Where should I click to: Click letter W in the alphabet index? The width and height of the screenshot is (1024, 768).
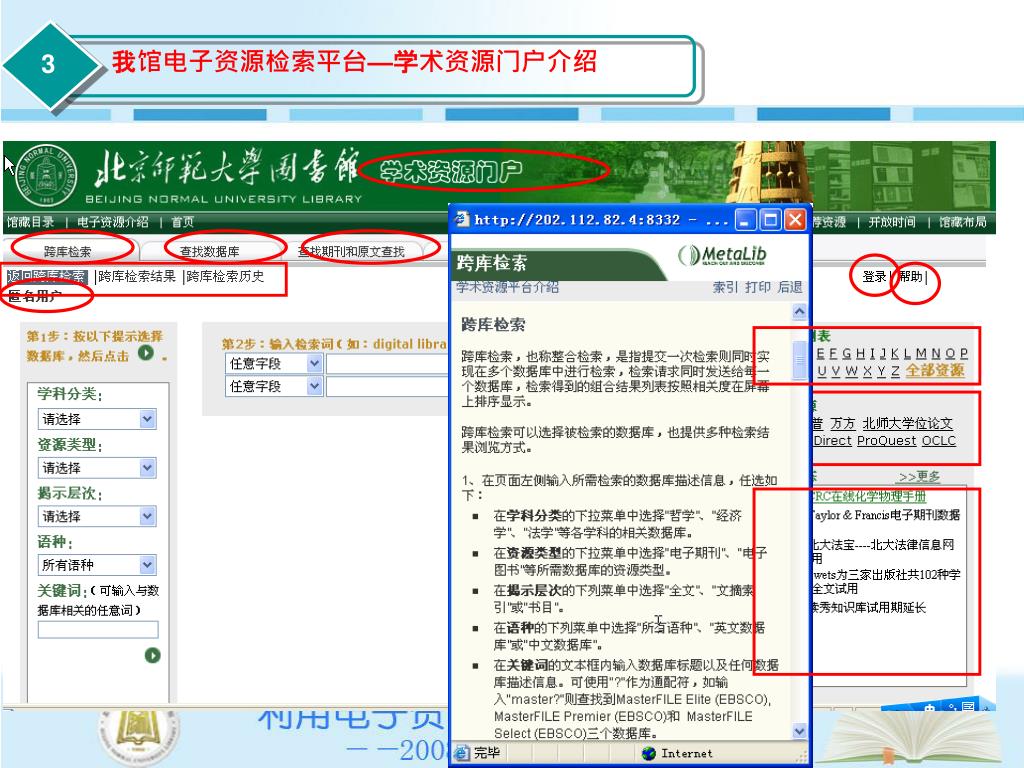pyautogui.click(x=852, y=370)
